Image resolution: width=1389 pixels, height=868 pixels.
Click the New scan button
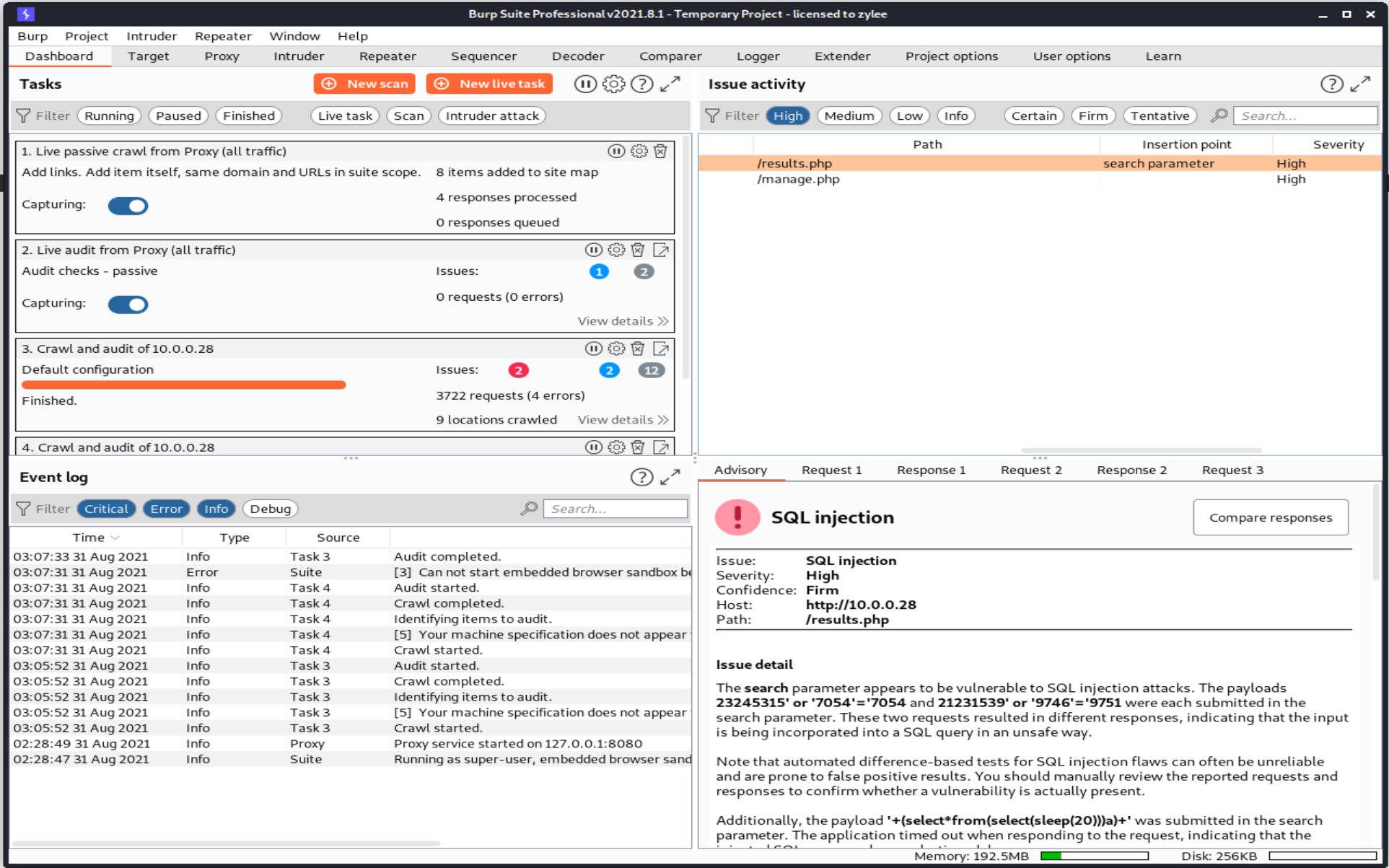[x=364, y=84]
